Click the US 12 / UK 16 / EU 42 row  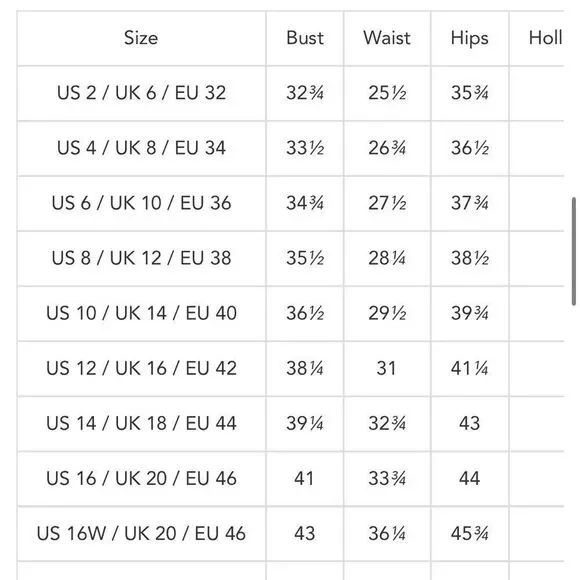tap(290, 368)
